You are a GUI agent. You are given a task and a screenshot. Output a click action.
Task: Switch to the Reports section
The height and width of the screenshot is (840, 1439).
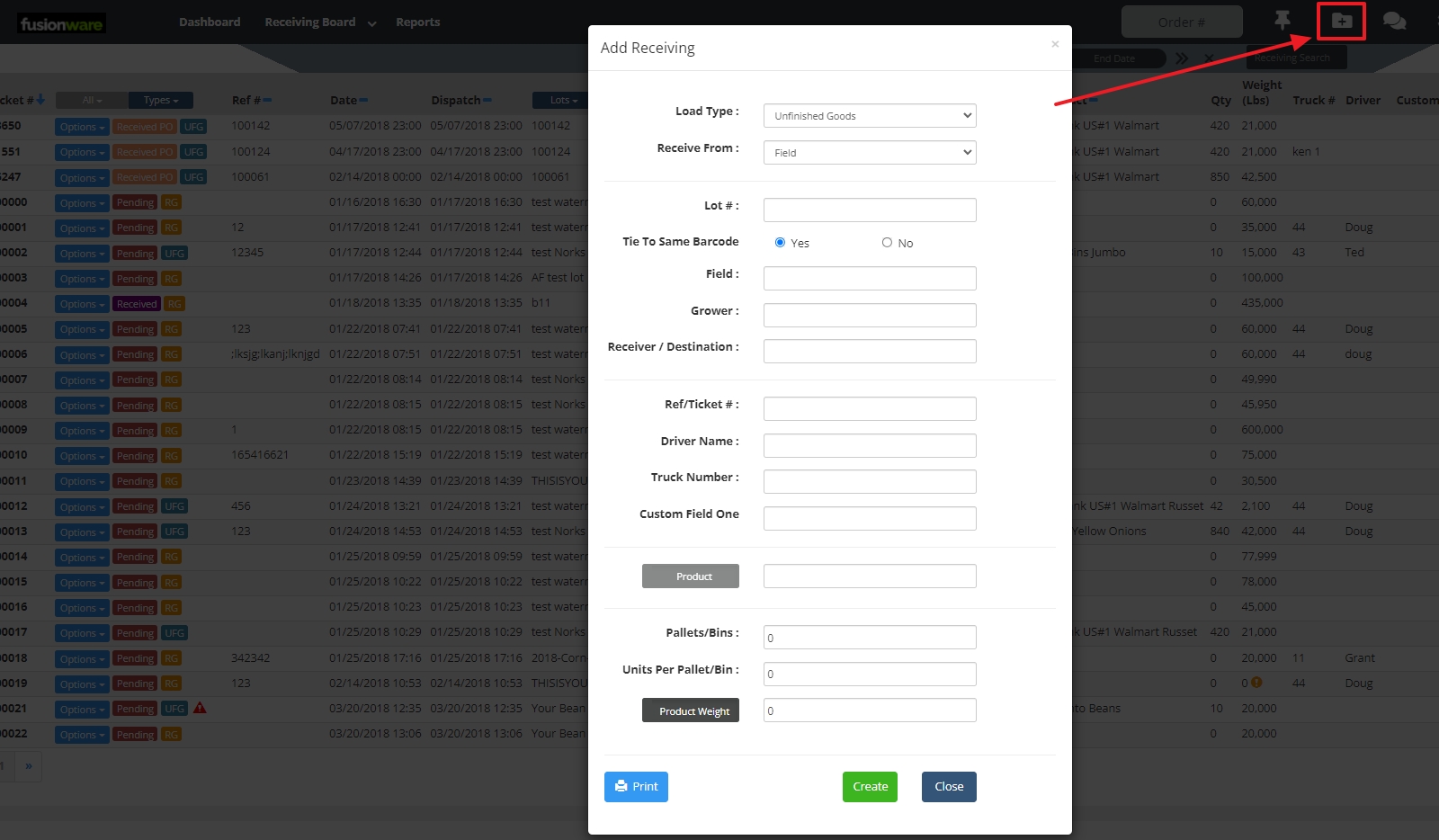click(417, 22)
